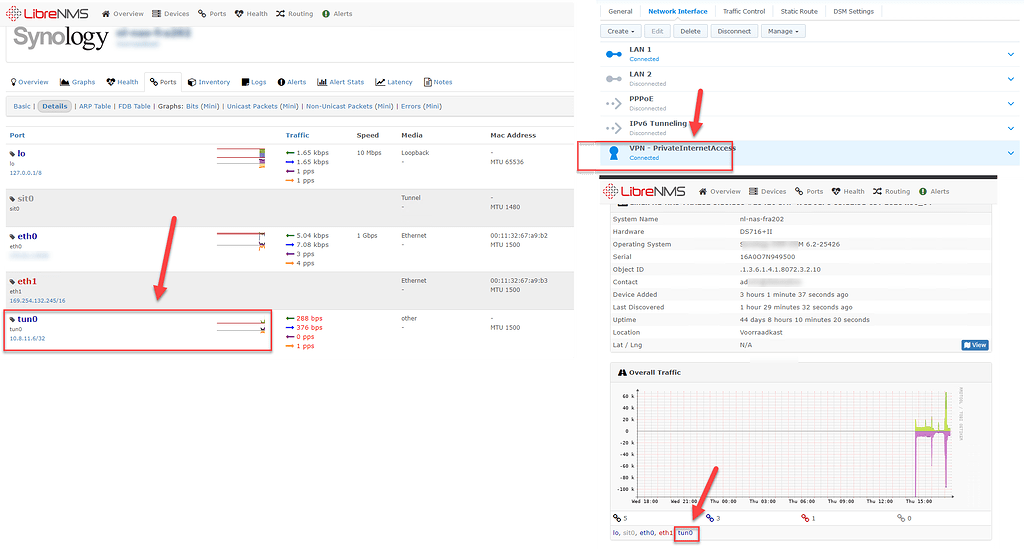Open Bits (Mini) graphs link

point(202,106)
